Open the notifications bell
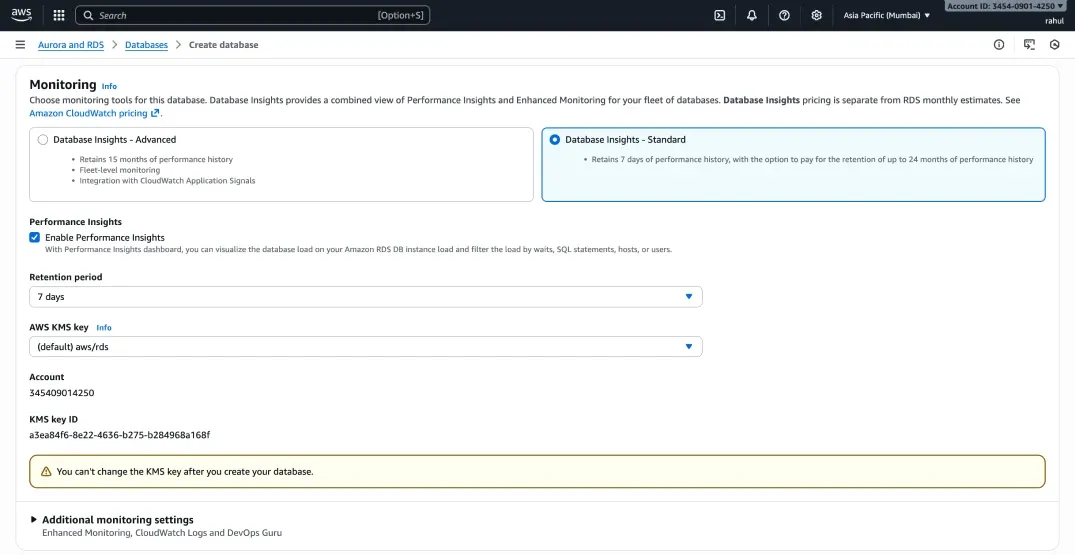Image resolution: width=1075 pixels, height=555 pixels. pos(752,15)
